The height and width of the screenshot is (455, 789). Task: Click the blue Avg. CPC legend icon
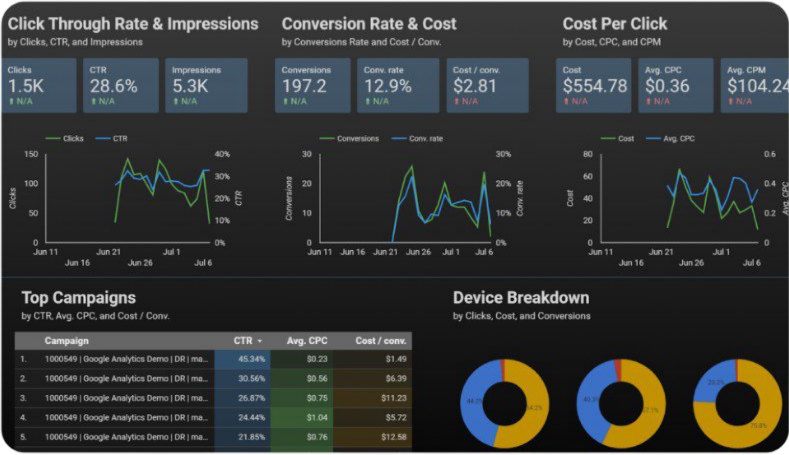click(654, 138)
